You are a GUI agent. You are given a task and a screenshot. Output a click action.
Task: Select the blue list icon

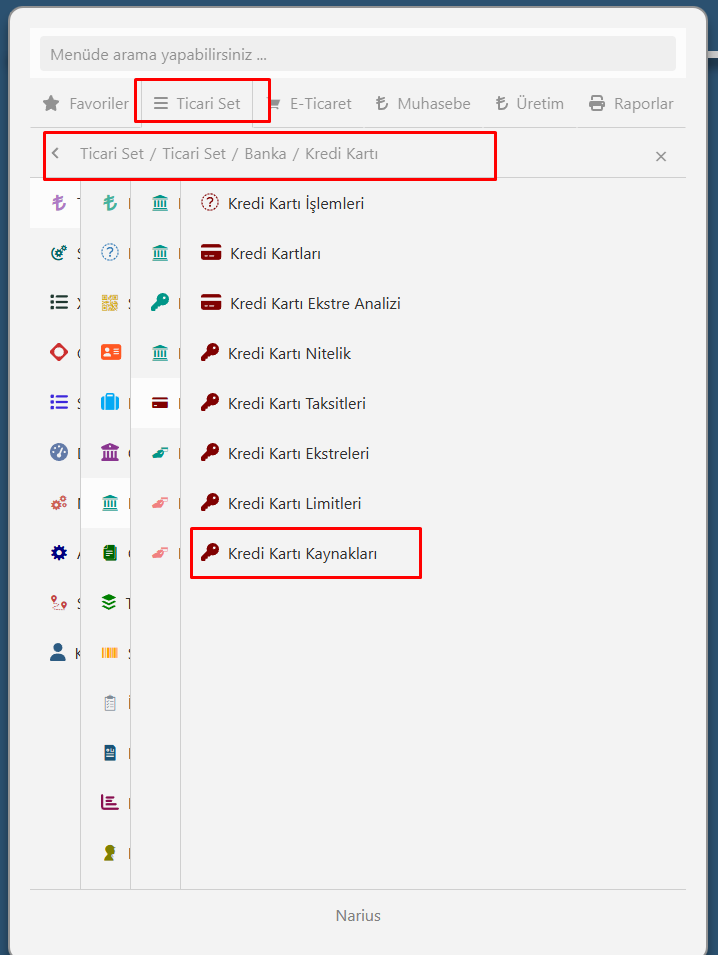[58, 402]
